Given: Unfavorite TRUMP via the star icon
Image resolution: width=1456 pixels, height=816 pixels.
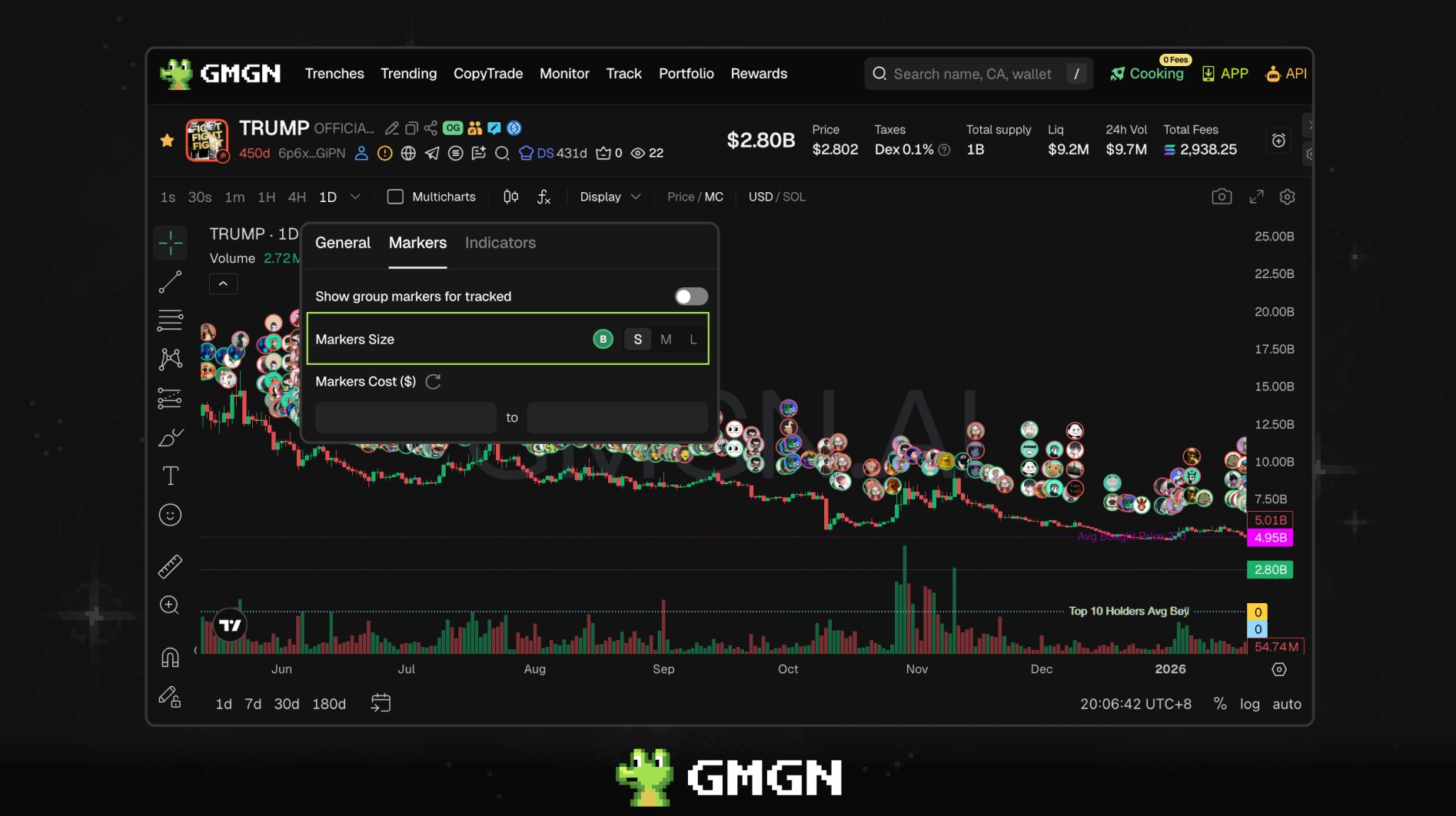Looking at the screenshot, I should [x=167, y=140].
